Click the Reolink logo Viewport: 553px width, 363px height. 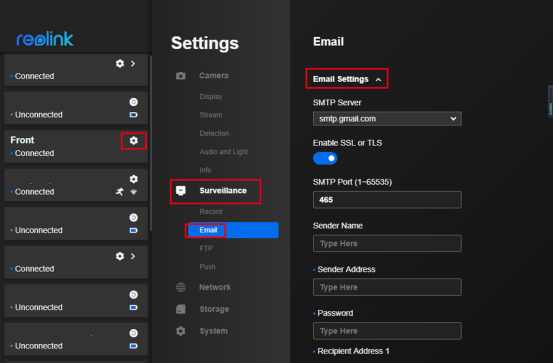[45, 39]
